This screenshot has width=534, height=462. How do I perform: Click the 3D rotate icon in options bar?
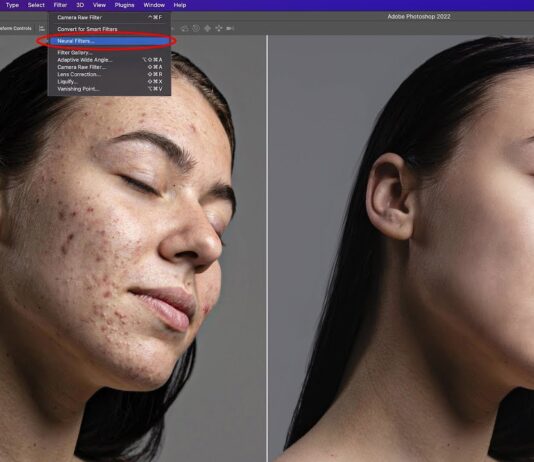tap(185, 29)
